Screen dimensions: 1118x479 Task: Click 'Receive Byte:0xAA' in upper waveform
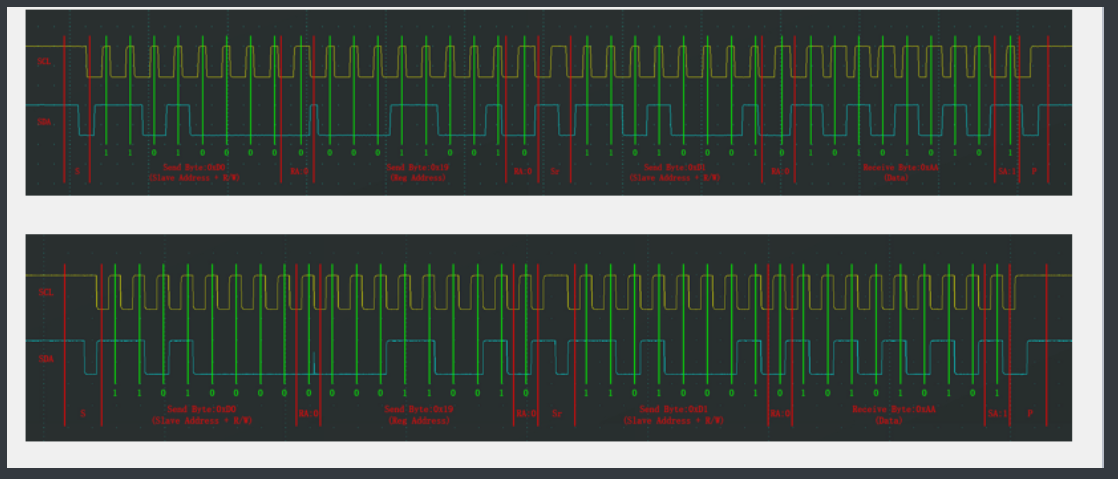tap(901, 168)
